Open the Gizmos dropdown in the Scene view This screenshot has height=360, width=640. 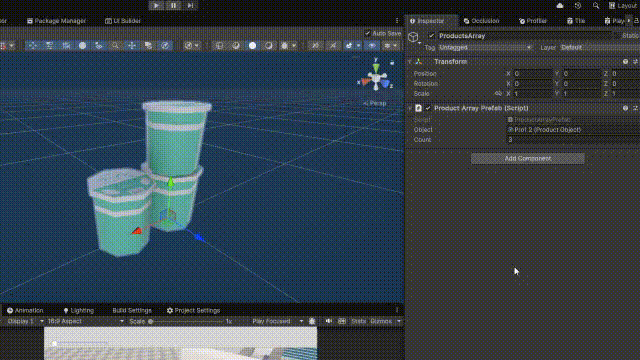click(391, 46)
